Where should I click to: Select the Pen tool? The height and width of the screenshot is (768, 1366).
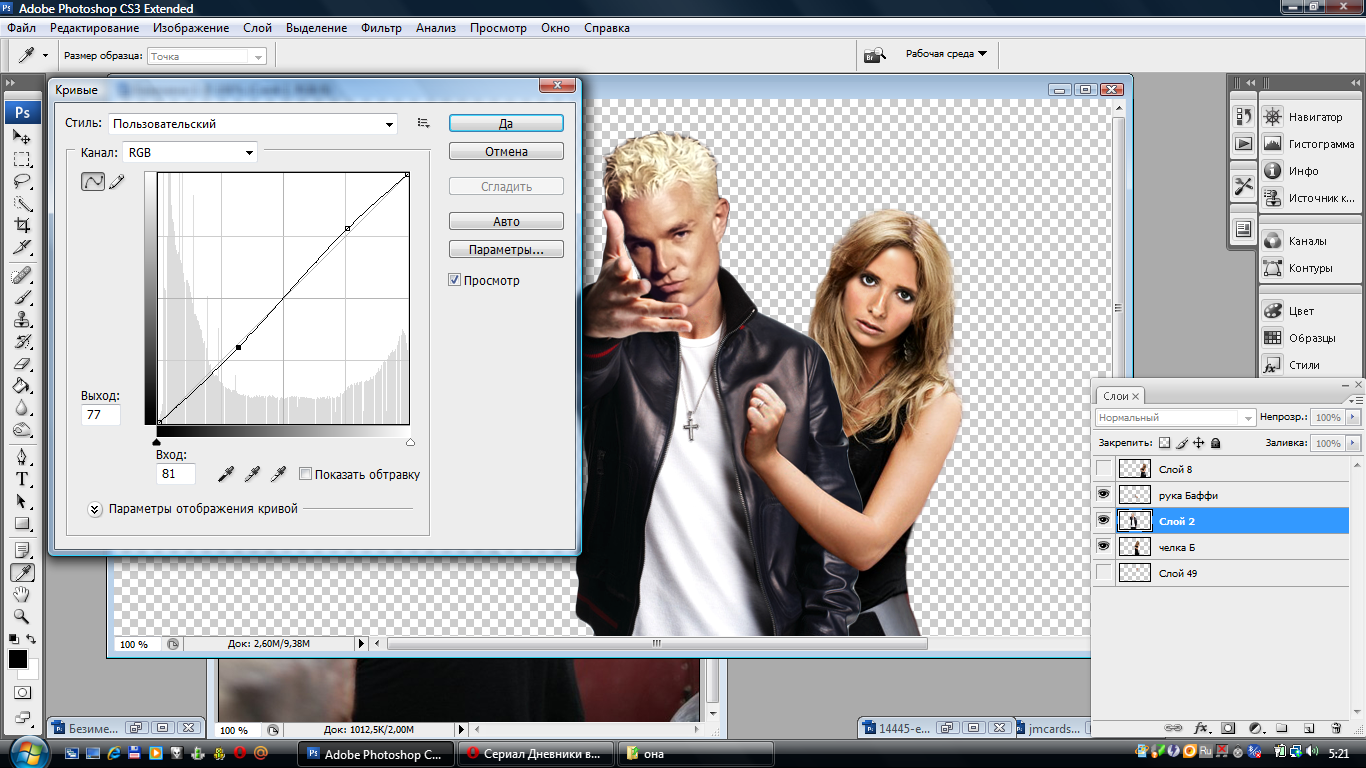click(22, 457)
